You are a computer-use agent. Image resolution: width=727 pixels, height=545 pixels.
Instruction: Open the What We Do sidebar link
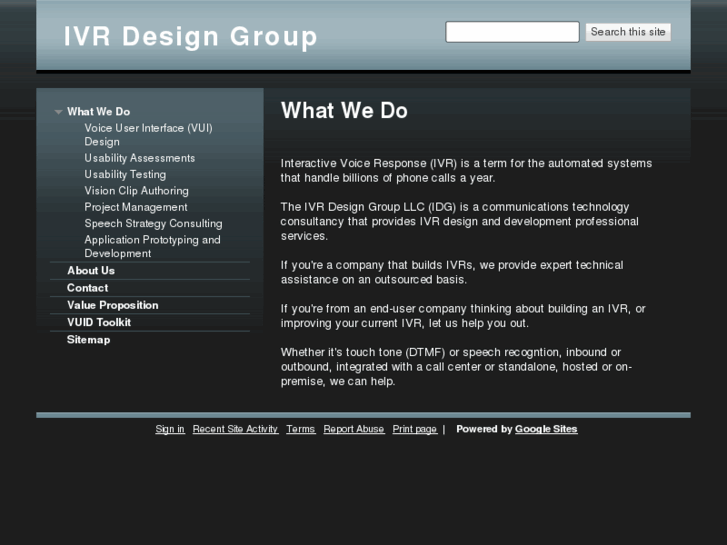98,112
